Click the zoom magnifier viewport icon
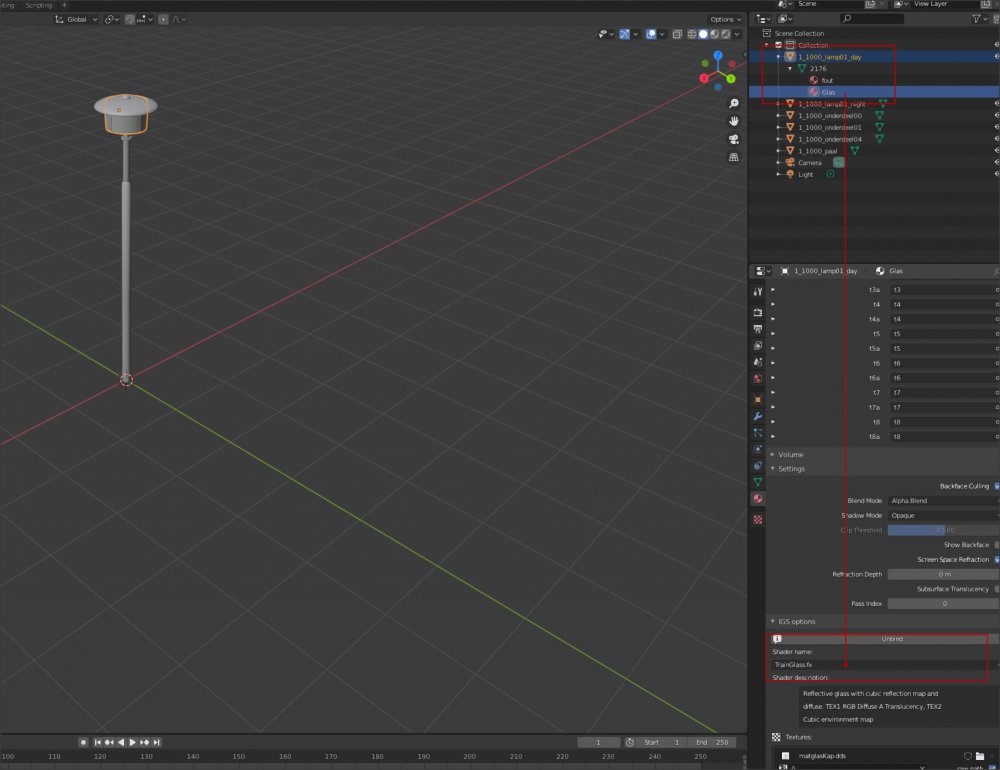This screenshot has width=1000, height=770. point(734,104)
